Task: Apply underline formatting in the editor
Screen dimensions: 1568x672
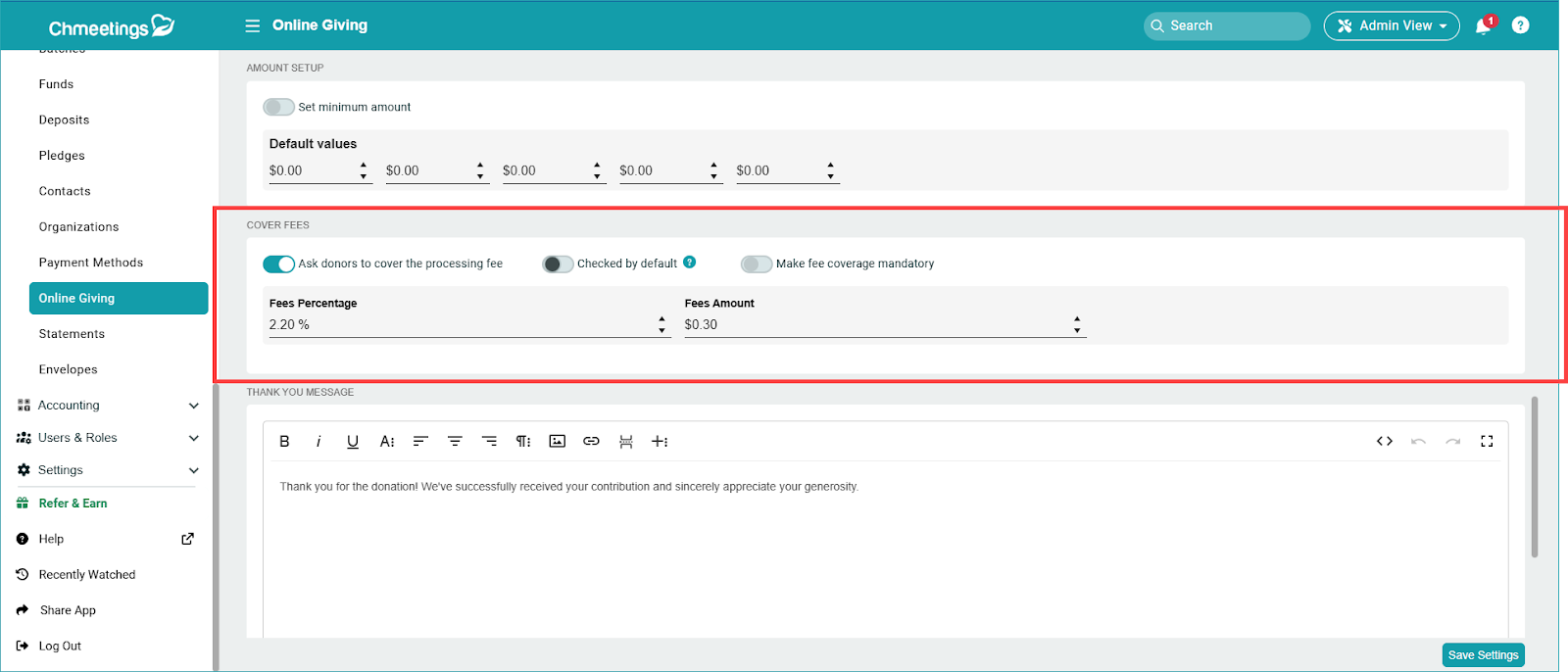Action: (353, 442)
